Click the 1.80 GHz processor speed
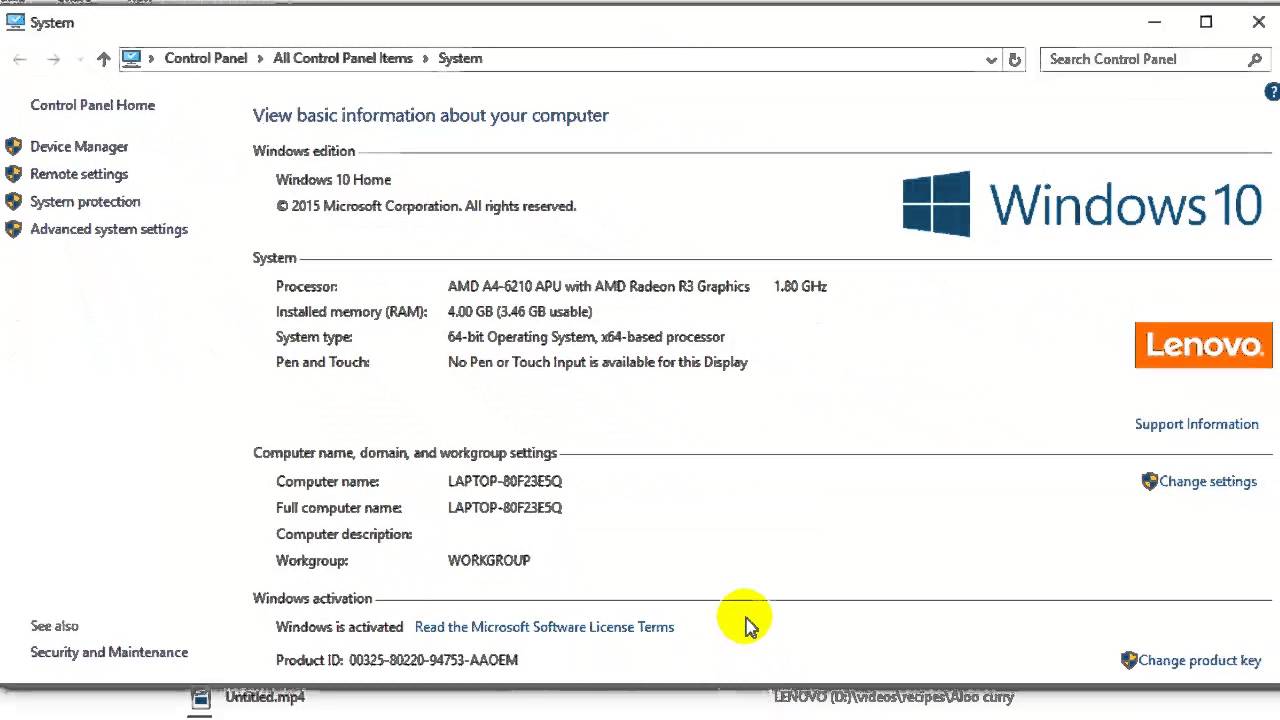The image size is (1280, 720). [800, 286]
